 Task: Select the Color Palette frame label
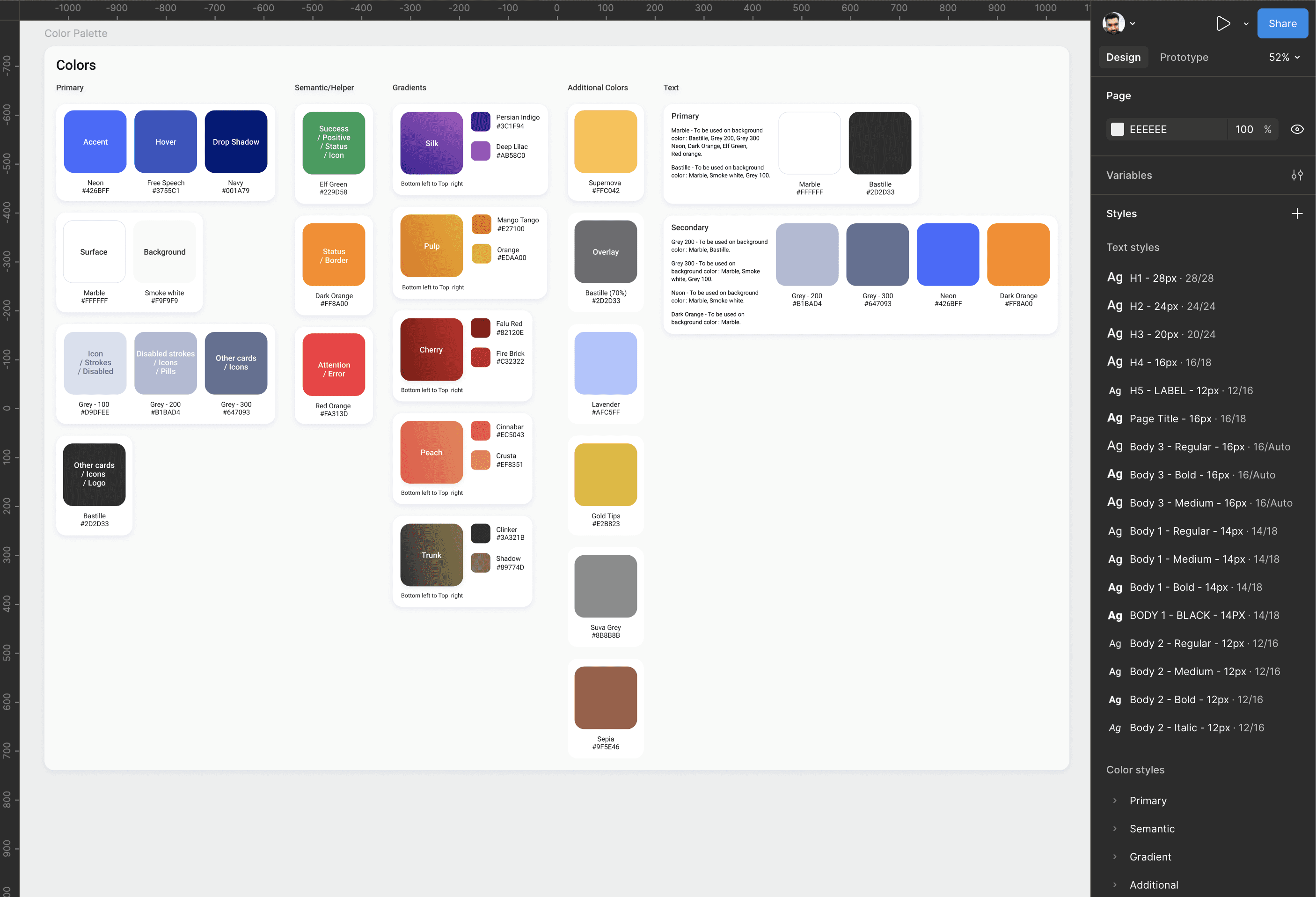pos(76,33)
